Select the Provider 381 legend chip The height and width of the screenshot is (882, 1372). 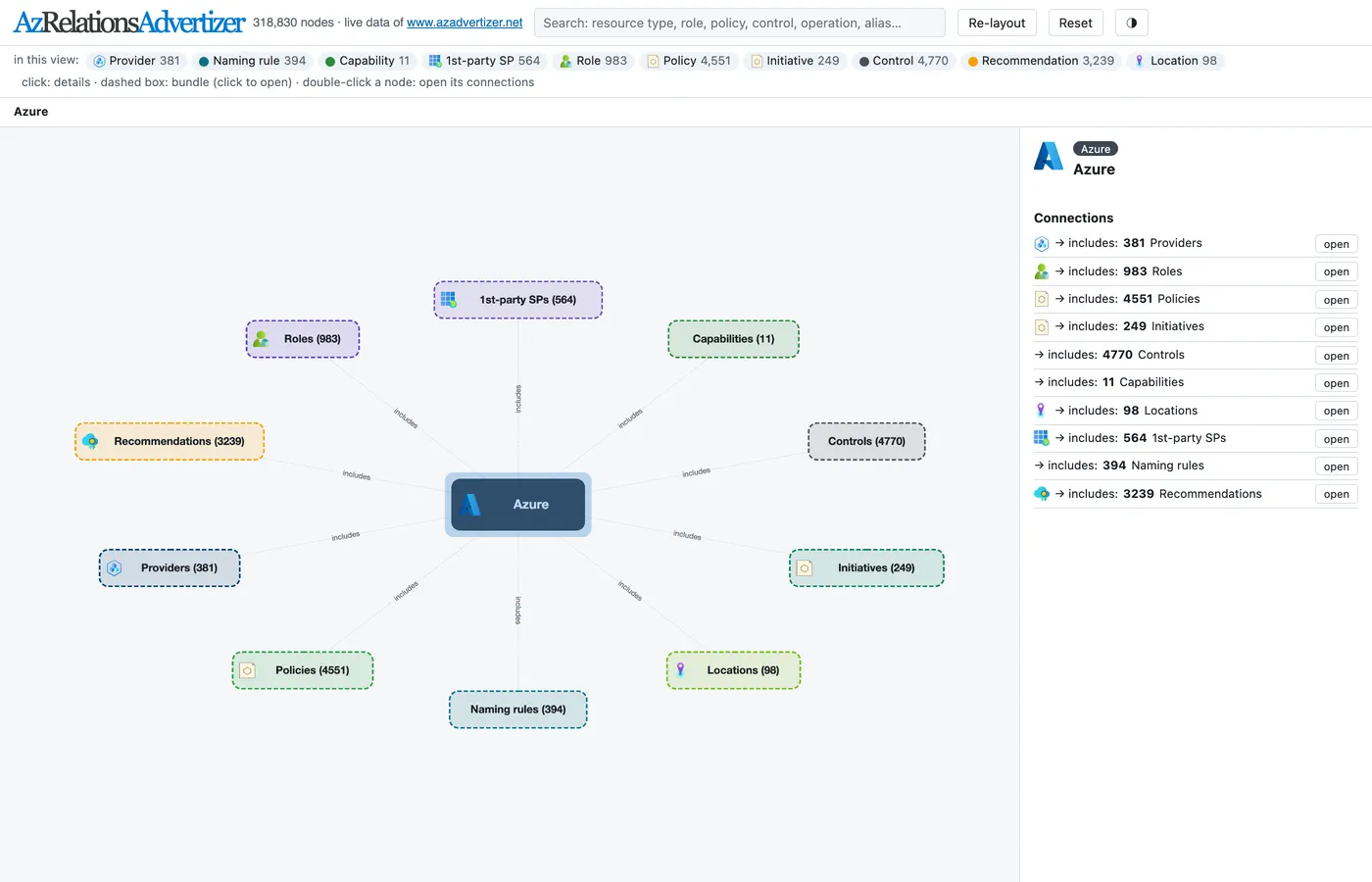(x=136, y=61)
